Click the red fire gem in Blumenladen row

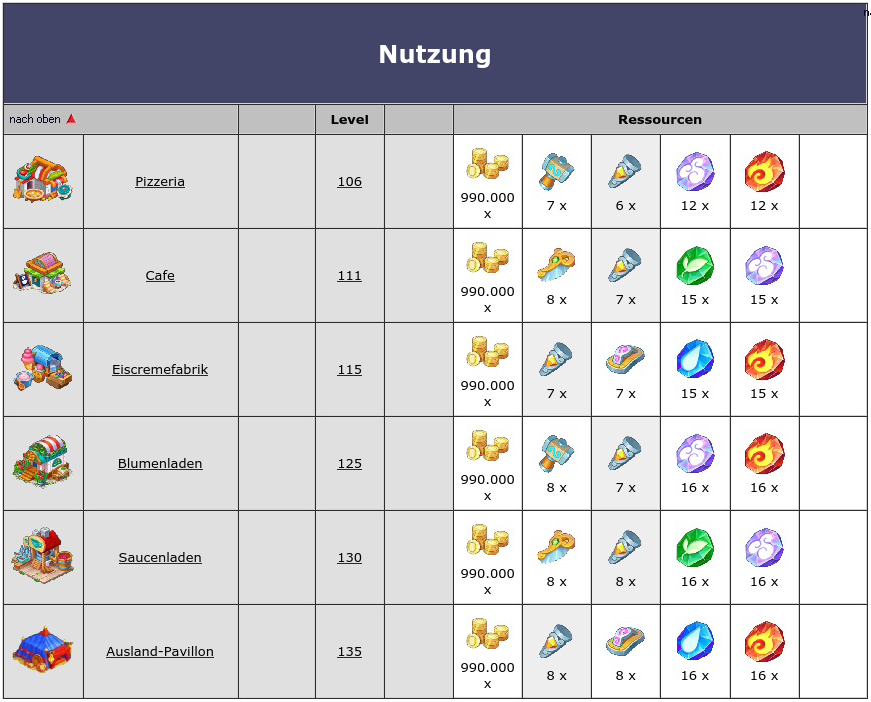click(764, 454)
